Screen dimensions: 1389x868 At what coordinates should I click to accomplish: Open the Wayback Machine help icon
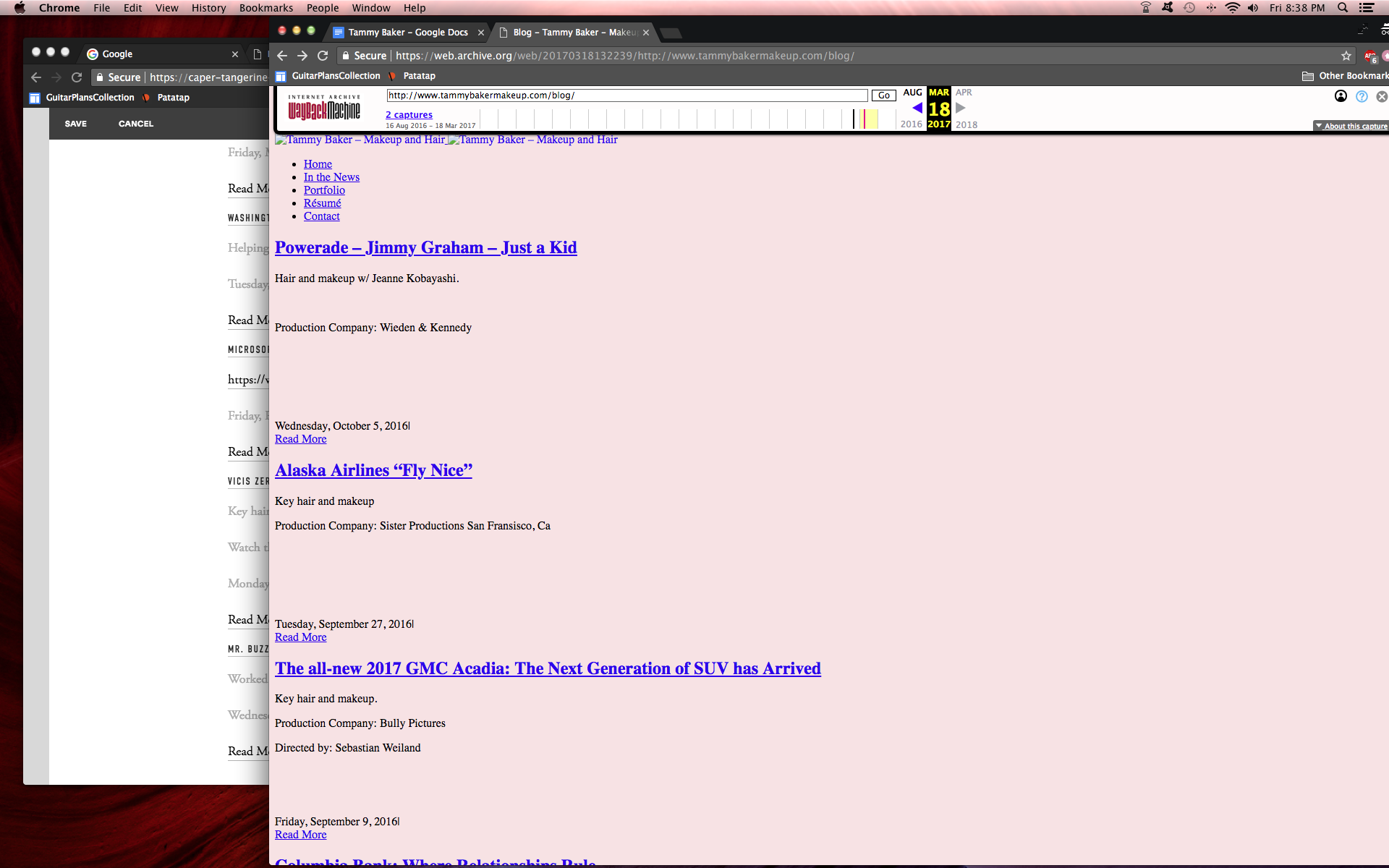[1362, 96]
